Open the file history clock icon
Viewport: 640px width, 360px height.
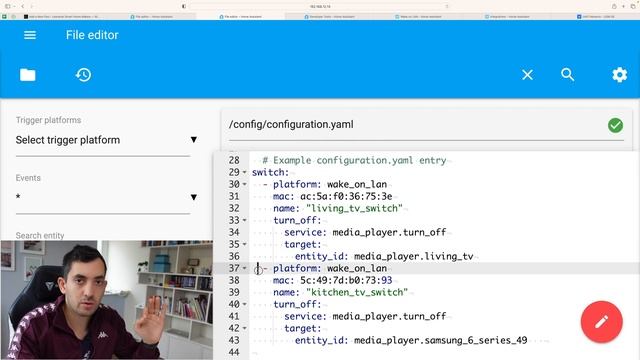(84, 75)
